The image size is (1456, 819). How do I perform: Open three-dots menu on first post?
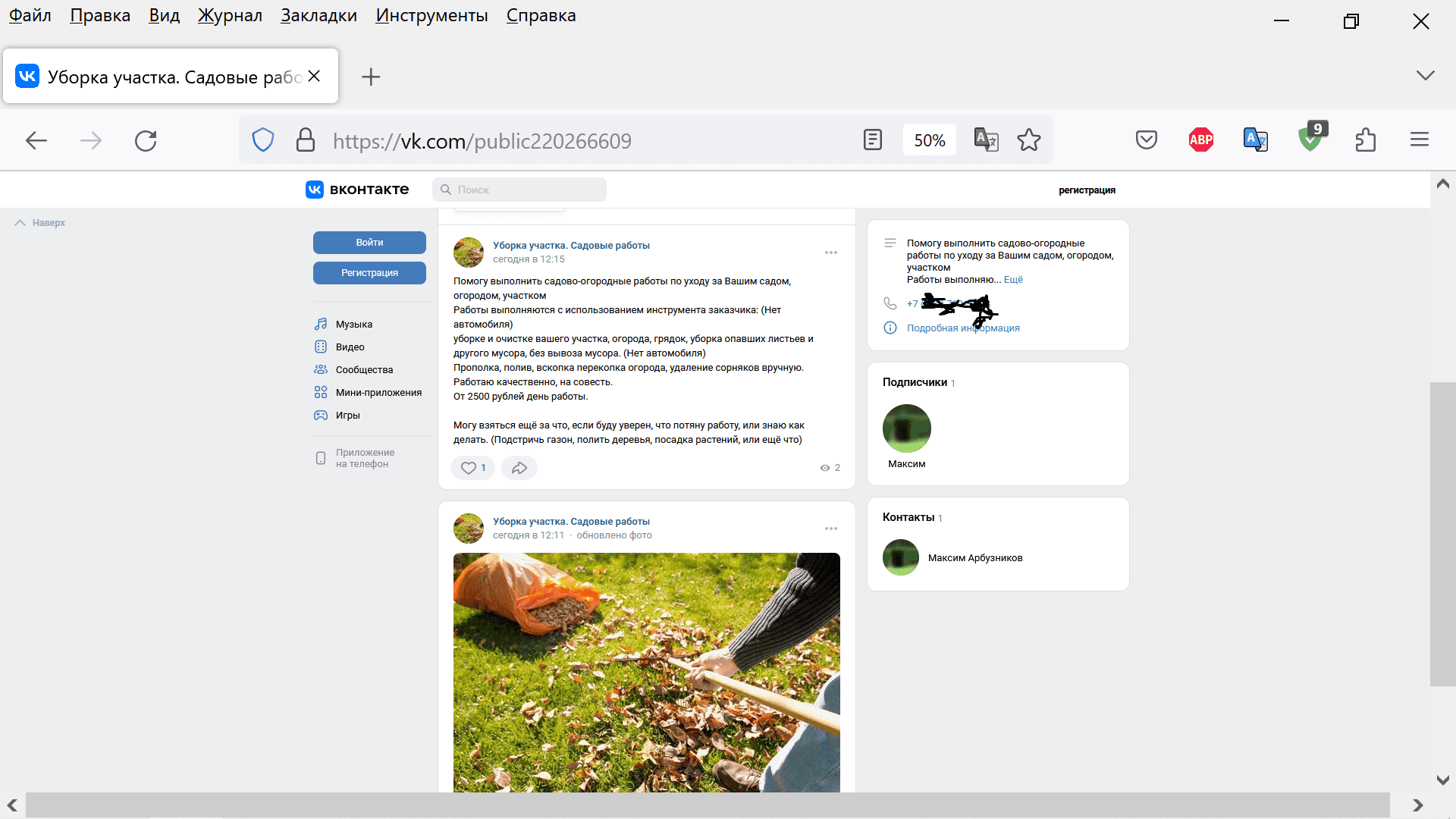pyautogui.click(x=831, y=253)
